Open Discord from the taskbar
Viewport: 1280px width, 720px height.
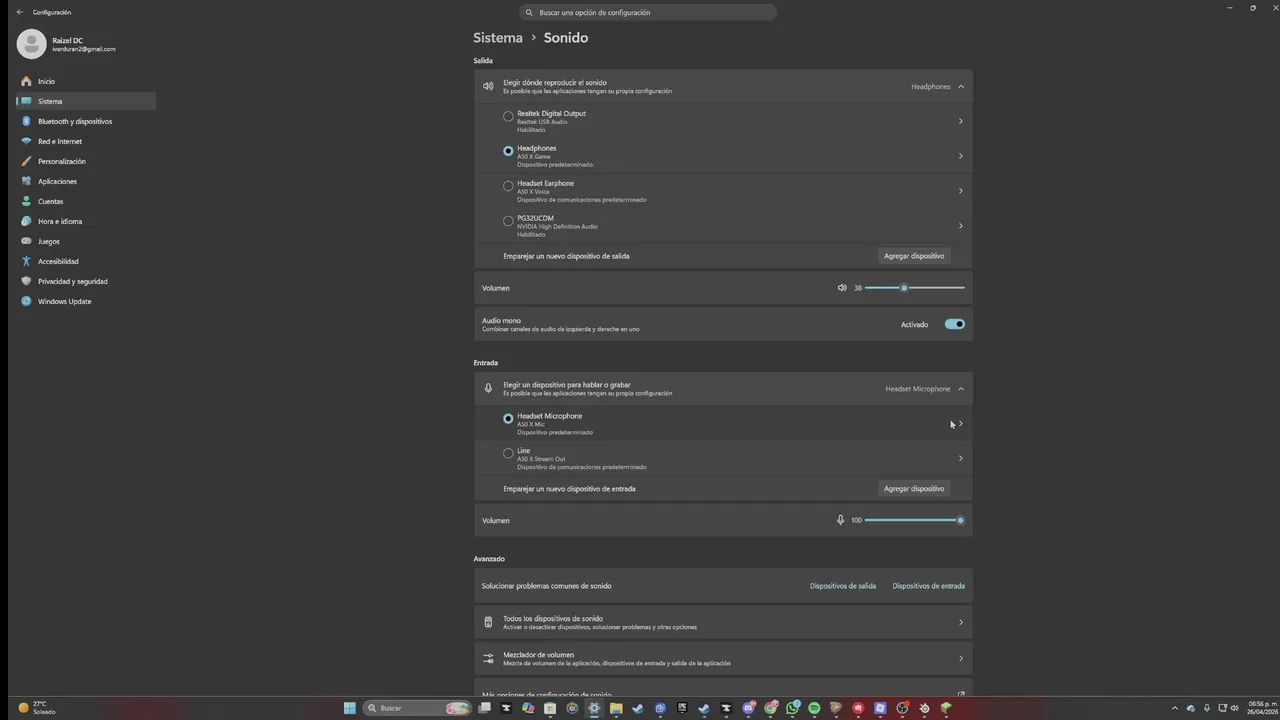tap(749, 708)
